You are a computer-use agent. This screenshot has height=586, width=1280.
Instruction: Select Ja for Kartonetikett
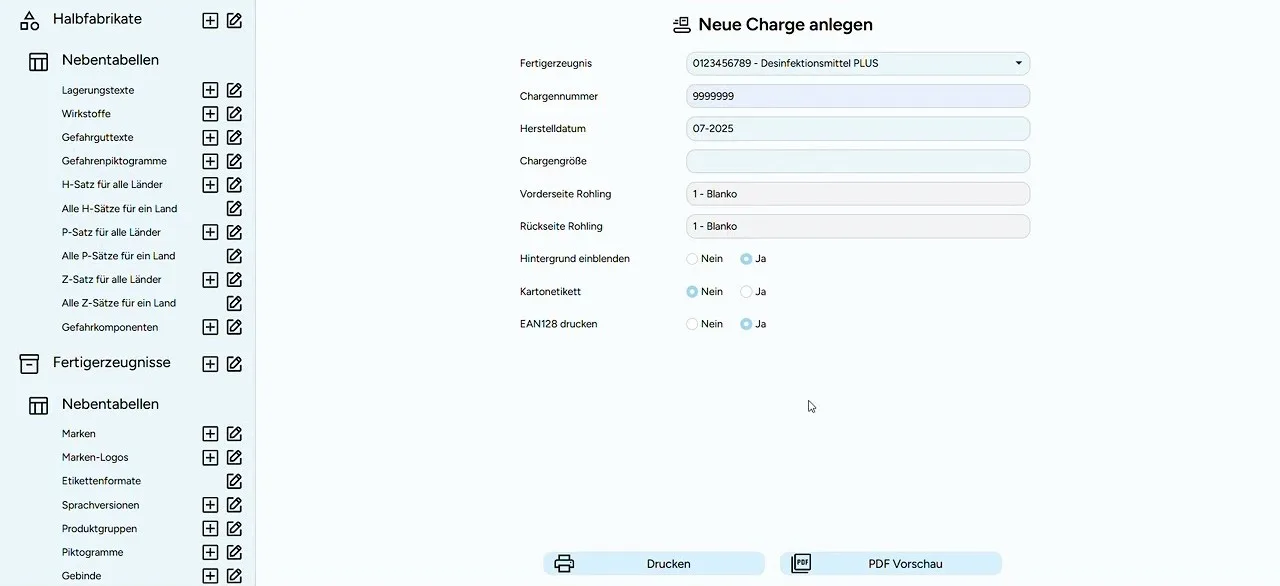click(x=746, y=292)
